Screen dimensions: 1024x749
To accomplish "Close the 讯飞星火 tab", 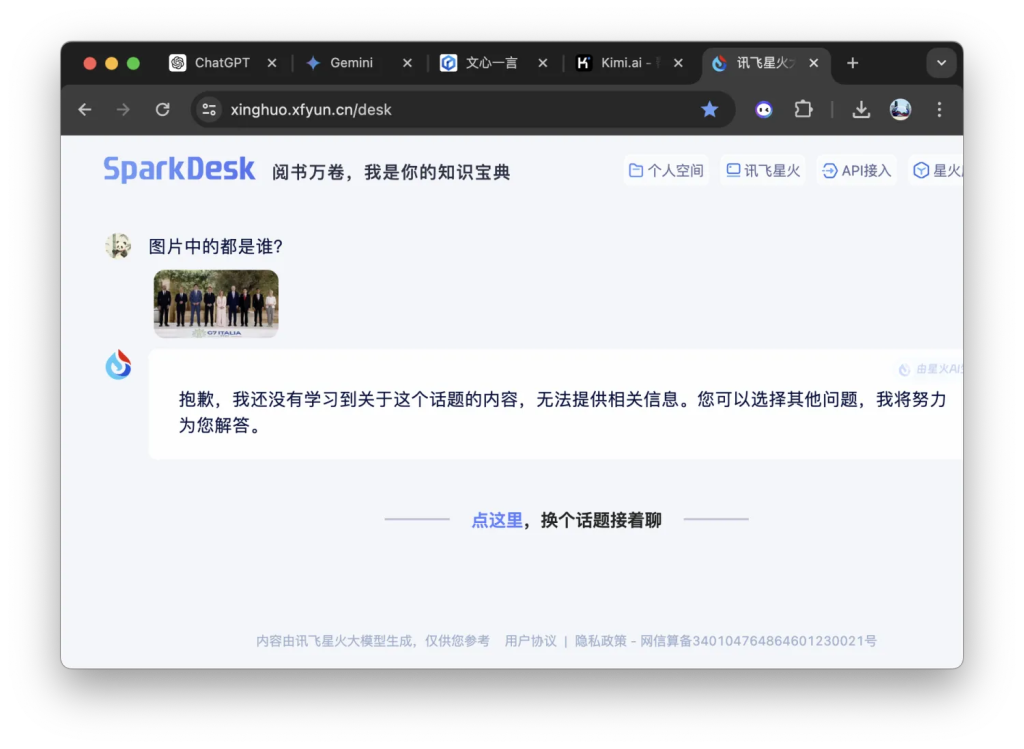I will tap(814, 63).
